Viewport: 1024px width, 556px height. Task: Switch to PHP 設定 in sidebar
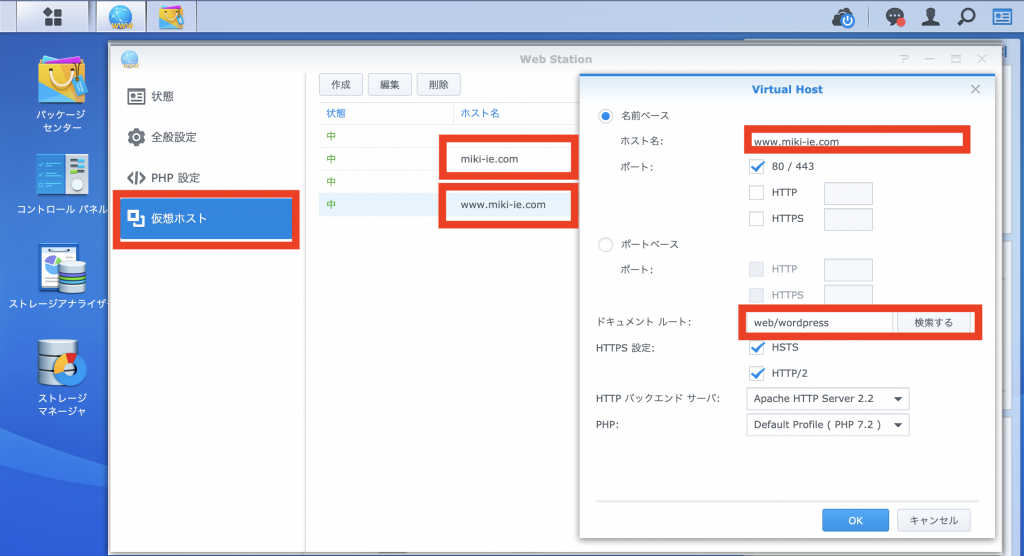(175, 178)
